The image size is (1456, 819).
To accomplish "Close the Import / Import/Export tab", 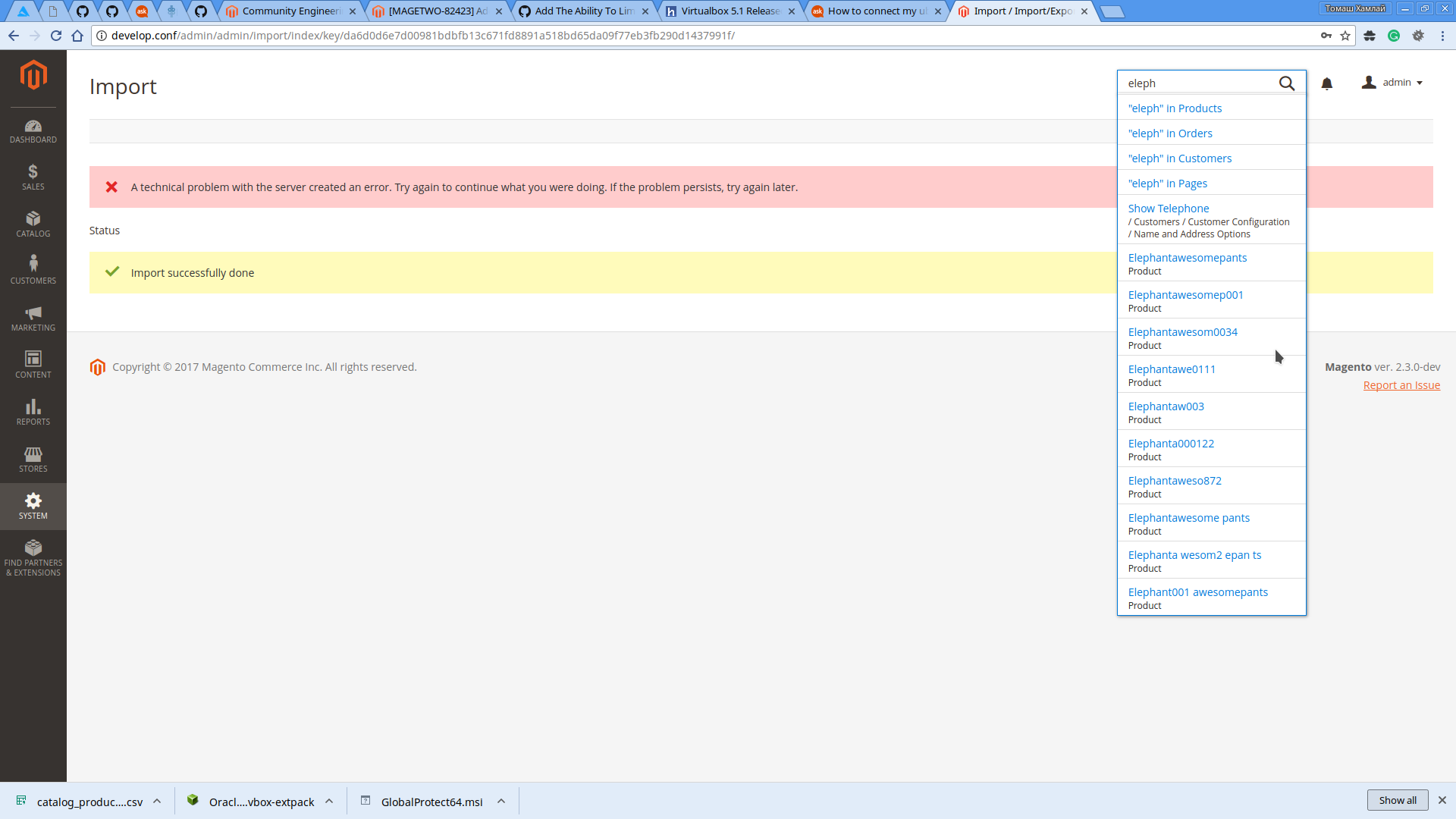I will (x=1084, y=11).
